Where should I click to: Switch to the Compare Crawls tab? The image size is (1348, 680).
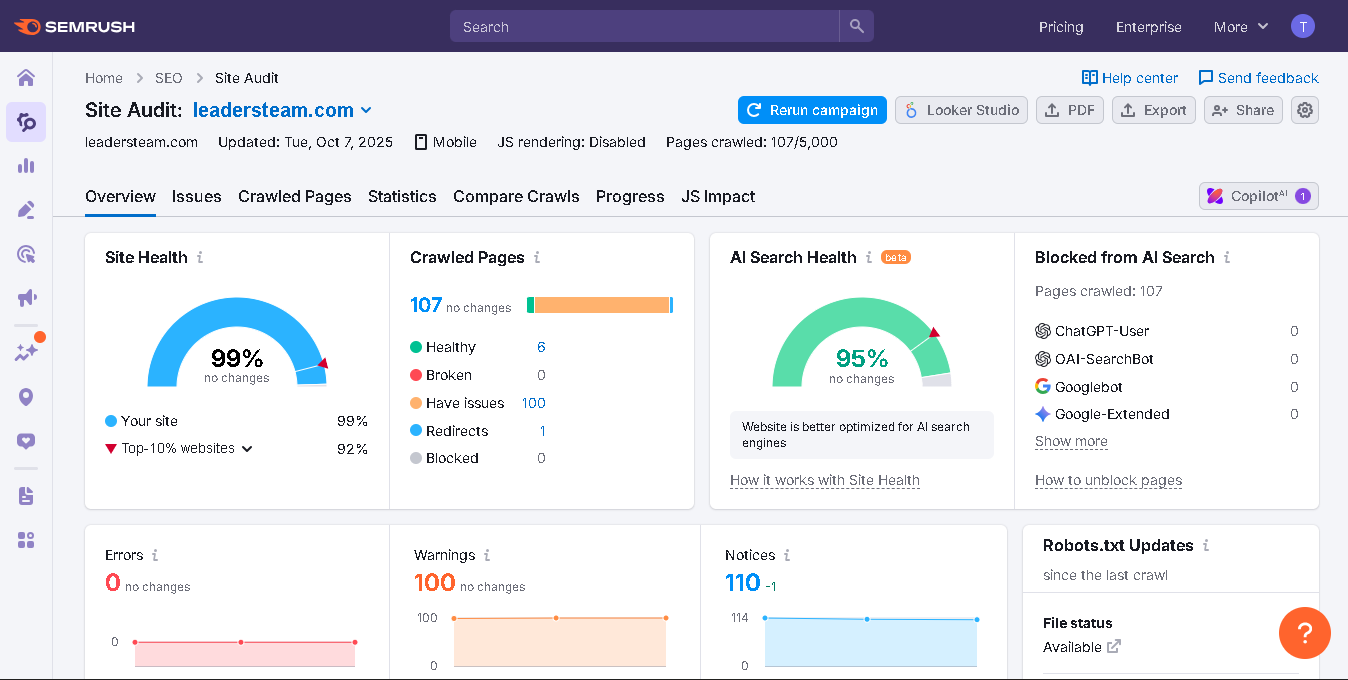pyautogui.click(x=516, y=197)
